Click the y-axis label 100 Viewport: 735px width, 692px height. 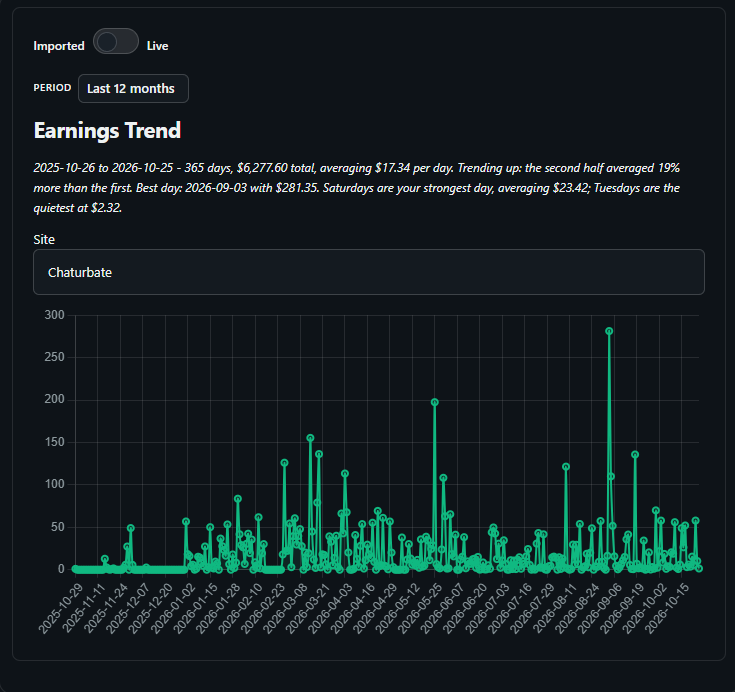pos(54,484)
